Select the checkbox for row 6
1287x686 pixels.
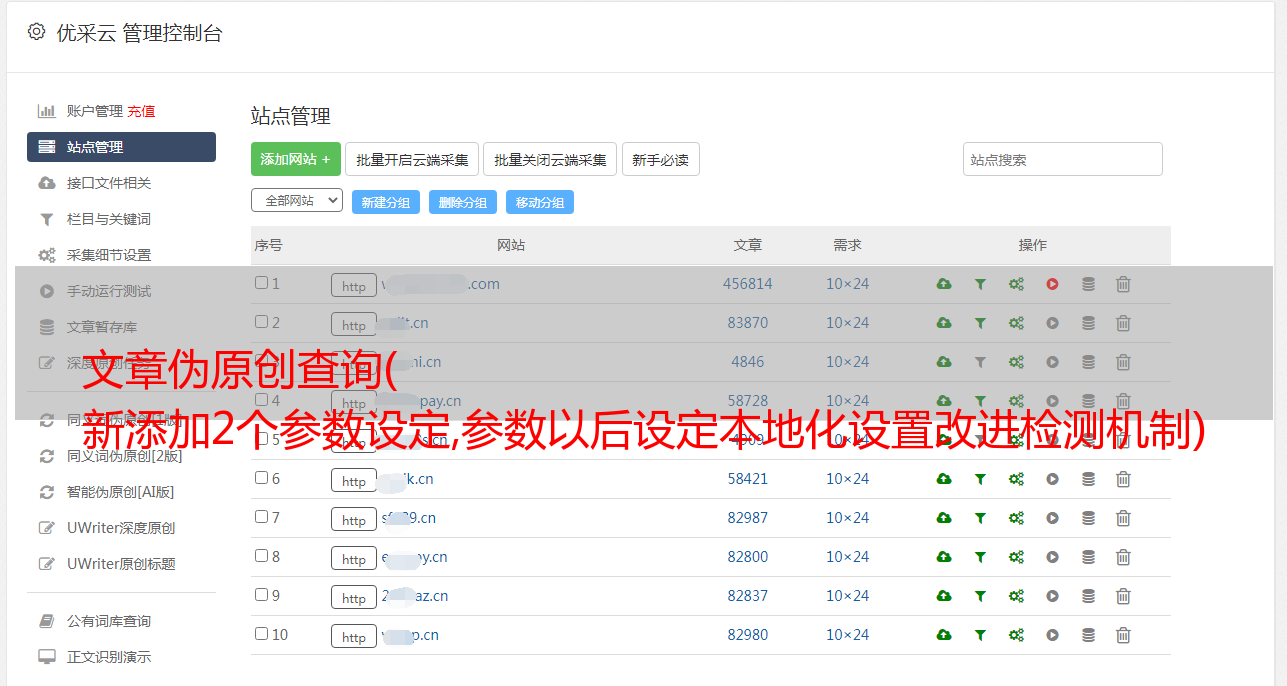pos(261,478)
